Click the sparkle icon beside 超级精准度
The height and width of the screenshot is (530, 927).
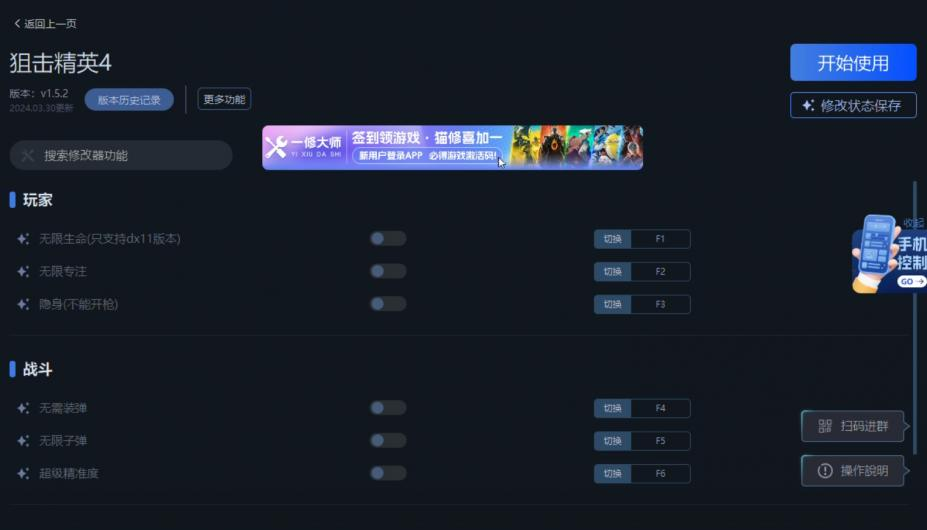click(23, 473)
